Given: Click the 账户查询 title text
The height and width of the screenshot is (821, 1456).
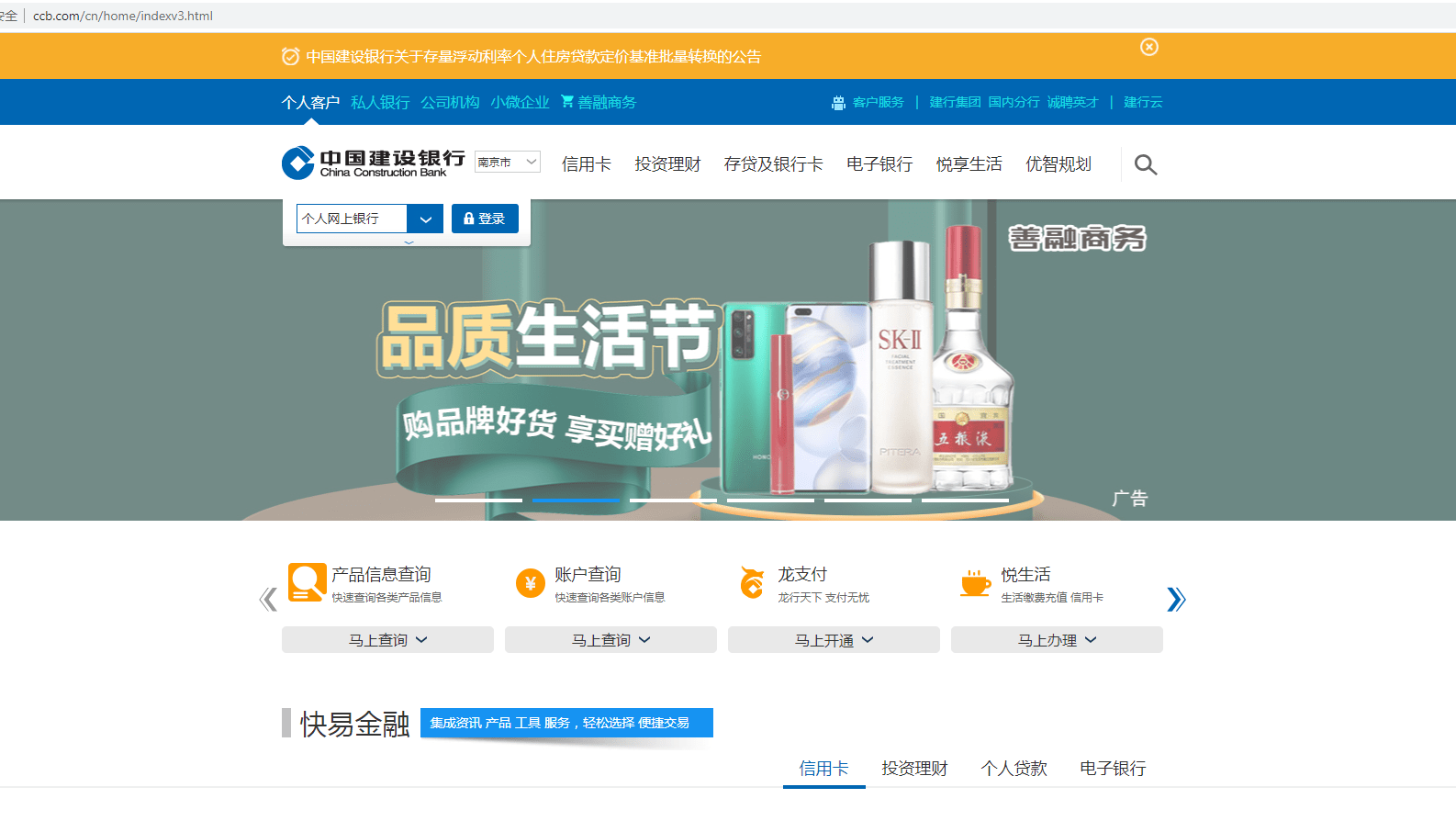Looking at the screenshot, I should coord(588,575).
